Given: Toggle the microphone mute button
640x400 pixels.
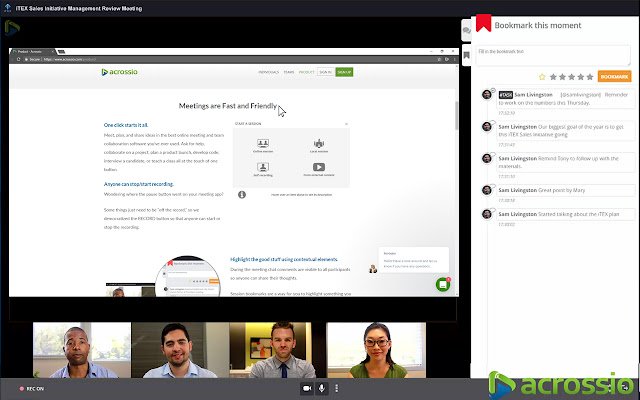Looking at the screenshot, I should (x=322, y=388).
